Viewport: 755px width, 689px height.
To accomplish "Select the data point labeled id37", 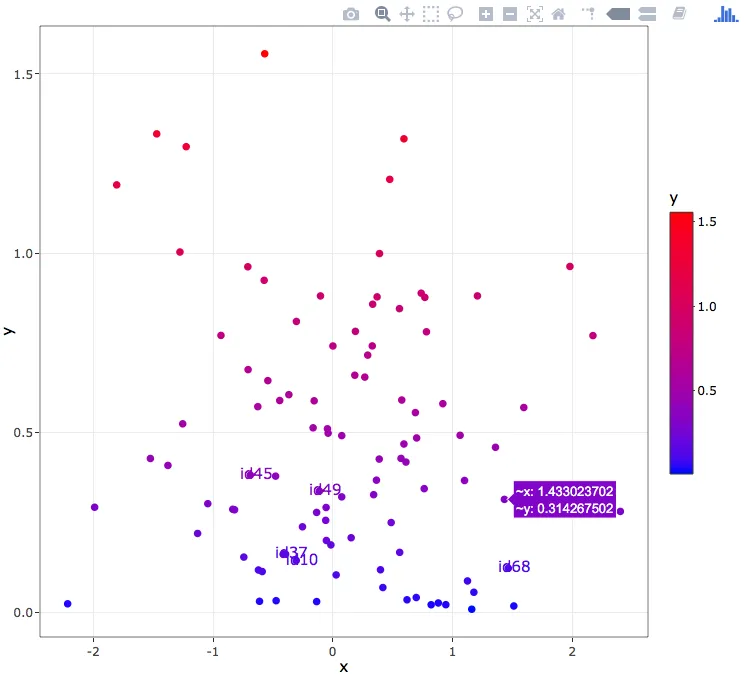I will (284, 554).
